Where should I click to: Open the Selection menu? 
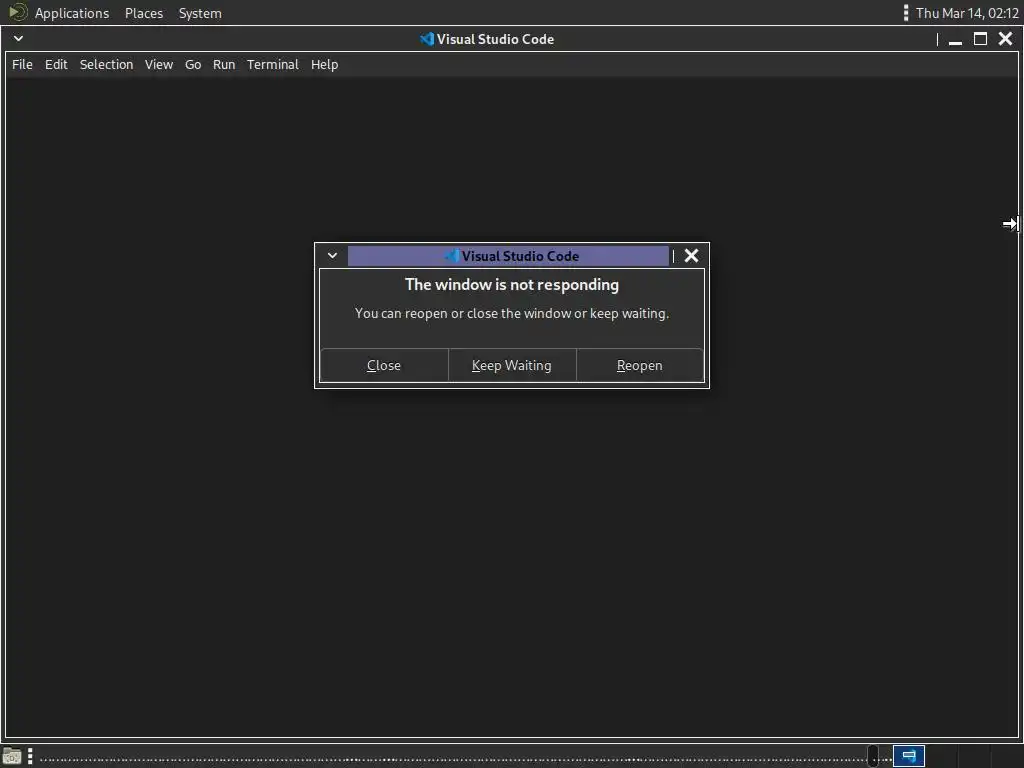point(106,65)
